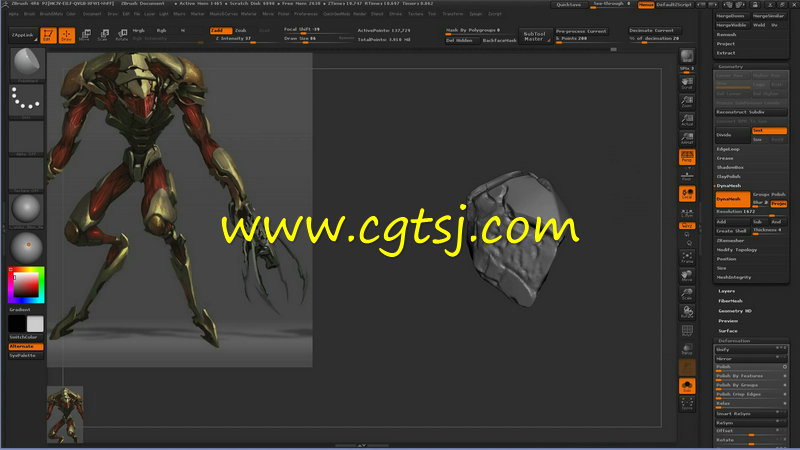Expand the Geometry HD subpalette

coord(735,311)
